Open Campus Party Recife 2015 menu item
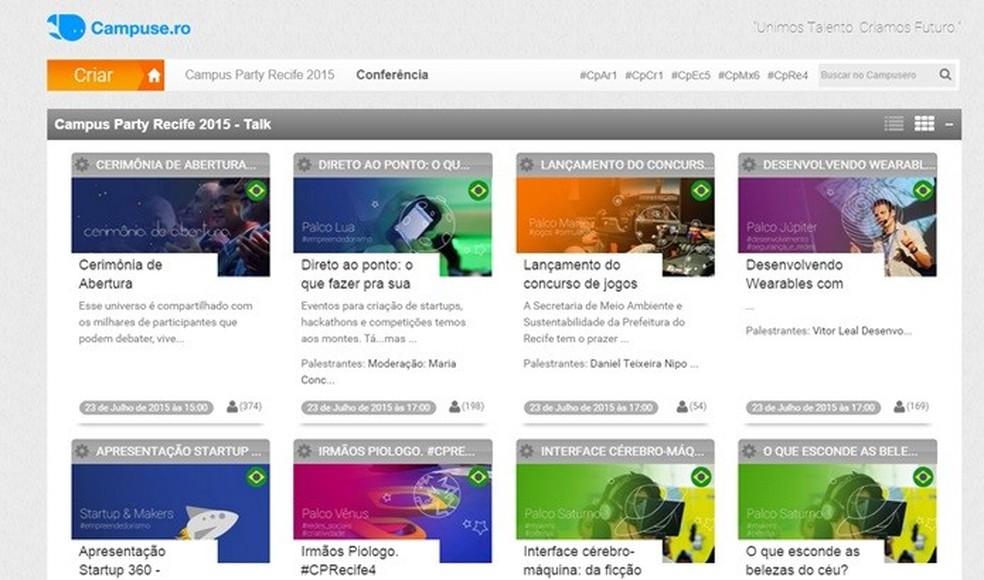The width and height of the screenshot is (984, 580). pos(259,75)
